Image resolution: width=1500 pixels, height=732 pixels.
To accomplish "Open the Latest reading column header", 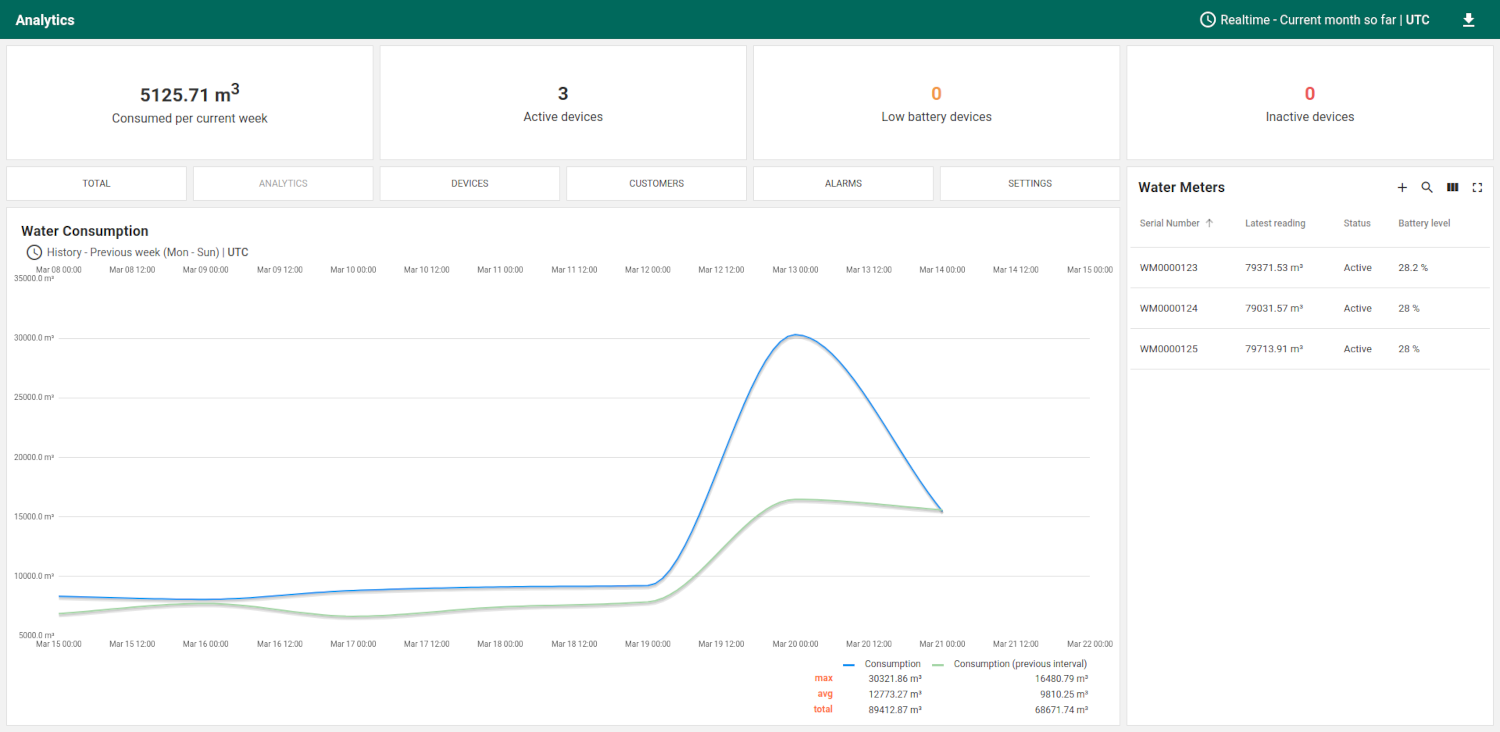I will (x=1275, y=223).
